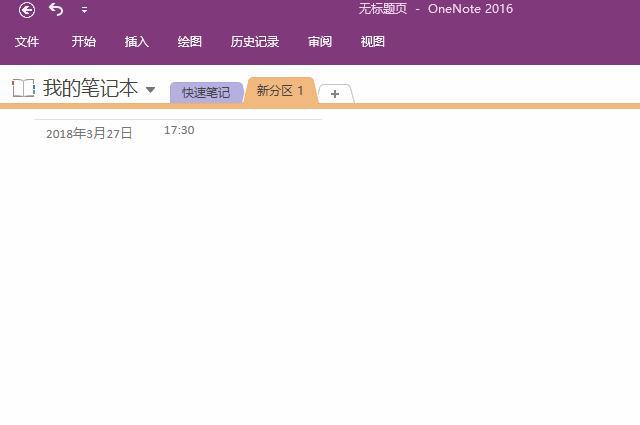
Task: Click the page time 17:30
Action: tap(179, 130)
